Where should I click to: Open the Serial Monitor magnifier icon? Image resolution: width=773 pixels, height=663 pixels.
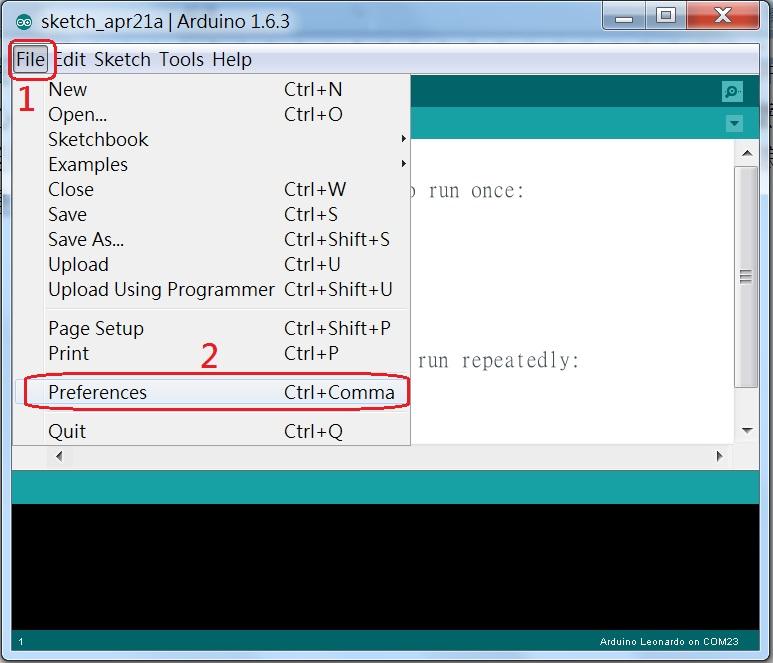pos(732,92)
